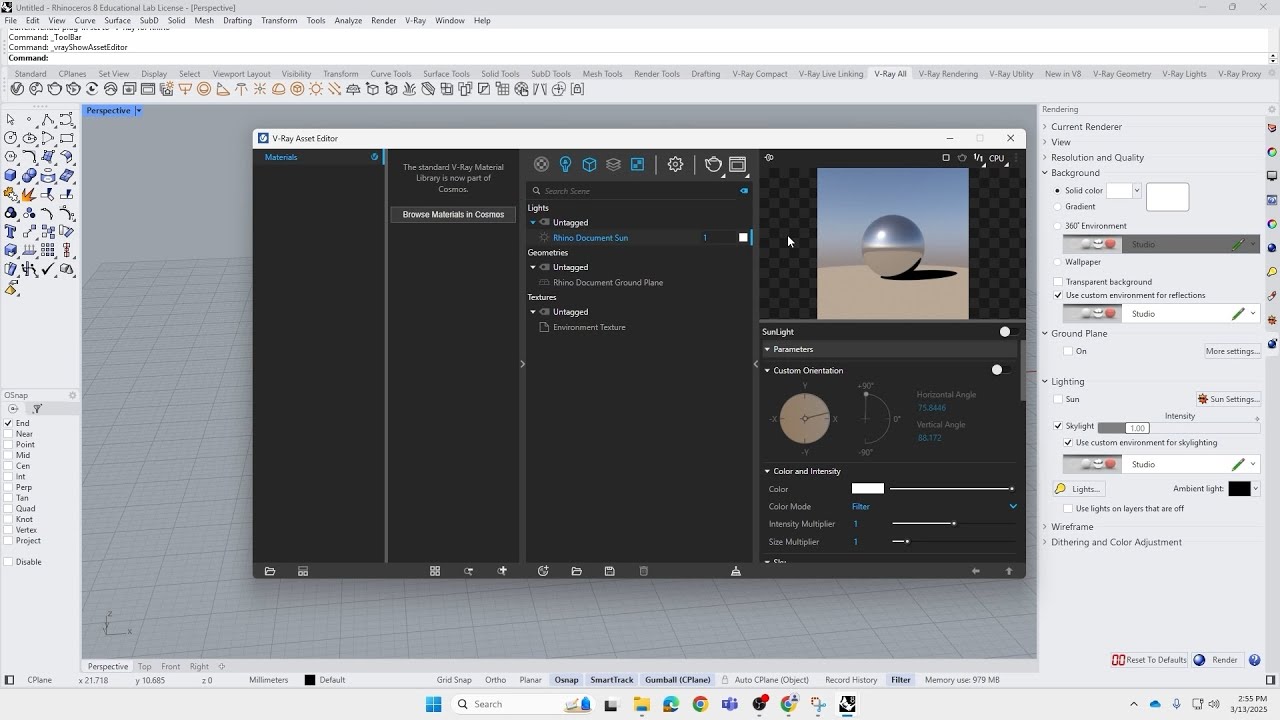Uncheck Use custom environment for reflections
This screenshot has width=1280, height=720.
pos(1058,295)
